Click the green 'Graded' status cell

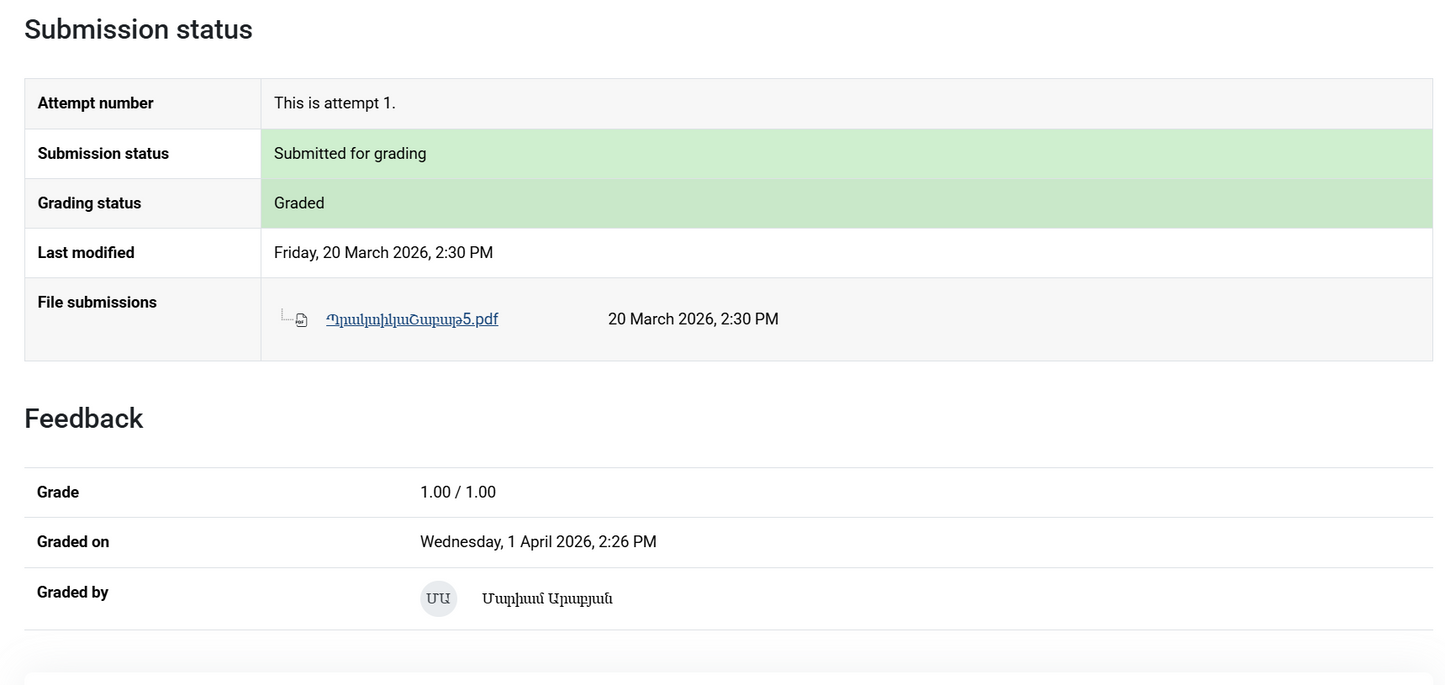point(847,203)
